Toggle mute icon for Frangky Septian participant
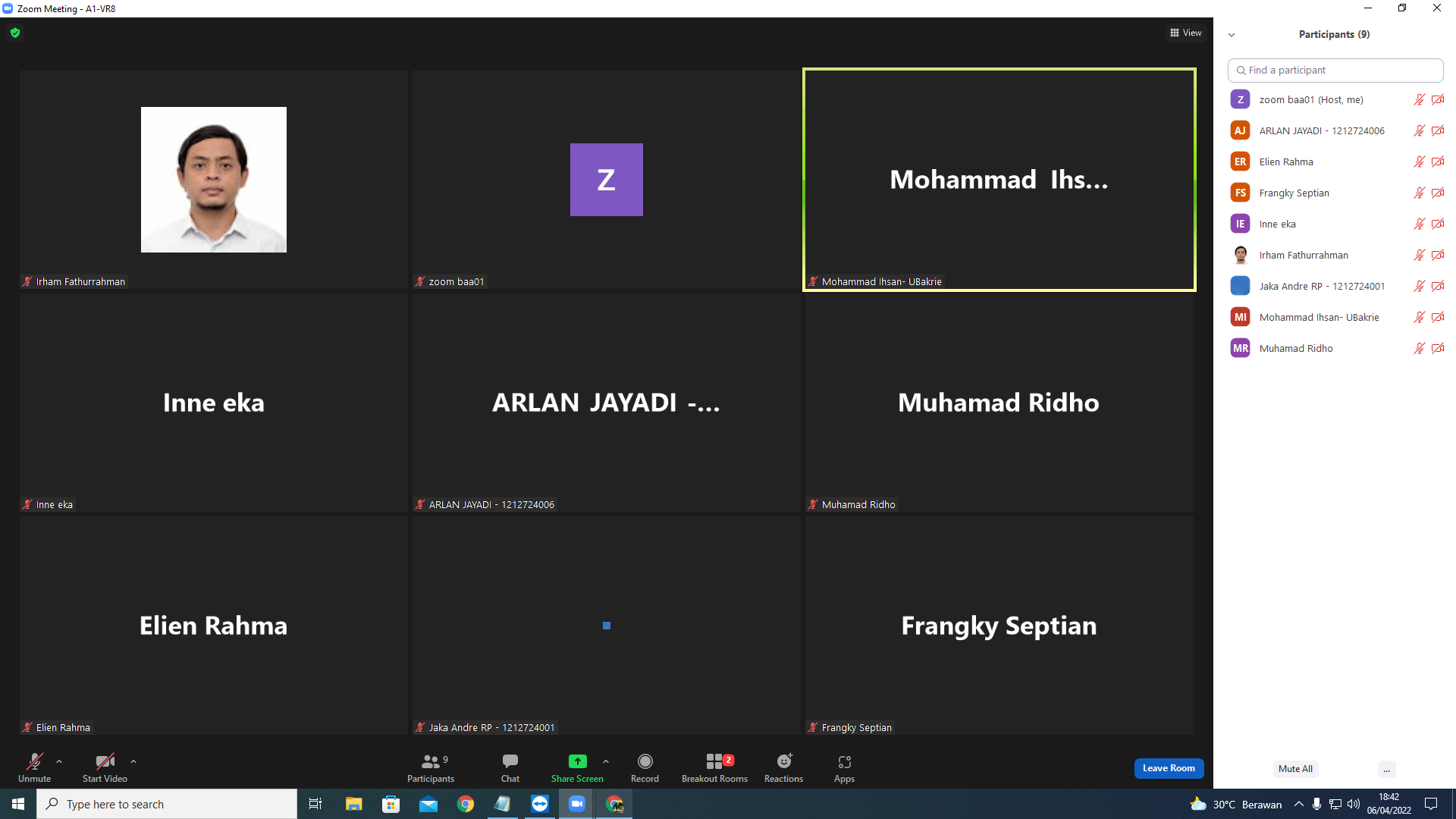Viewport: 1456px width, 819px height. tap(1420, 193)
